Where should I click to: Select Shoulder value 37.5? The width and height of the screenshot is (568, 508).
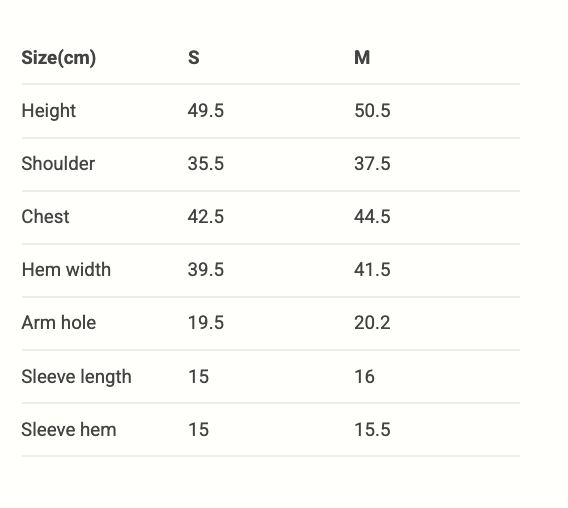(x=372, y=163)
